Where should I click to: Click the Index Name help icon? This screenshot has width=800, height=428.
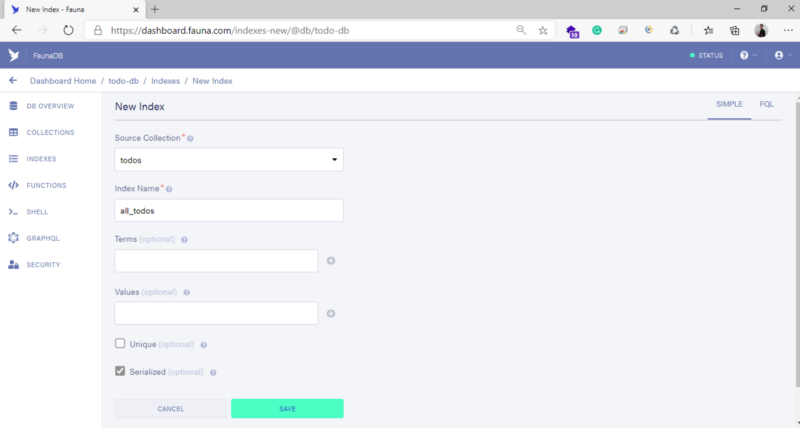tap(169, 189)
